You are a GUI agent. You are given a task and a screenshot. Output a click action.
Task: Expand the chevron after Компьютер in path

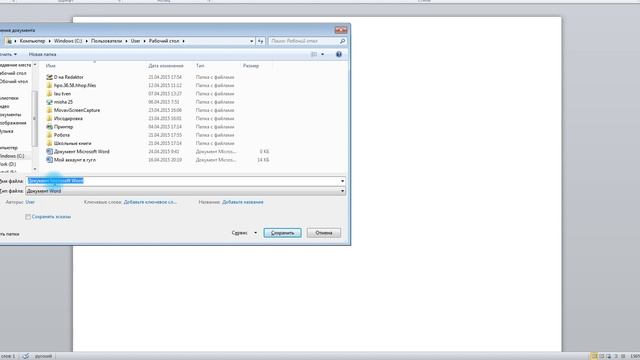click(49, 41)
